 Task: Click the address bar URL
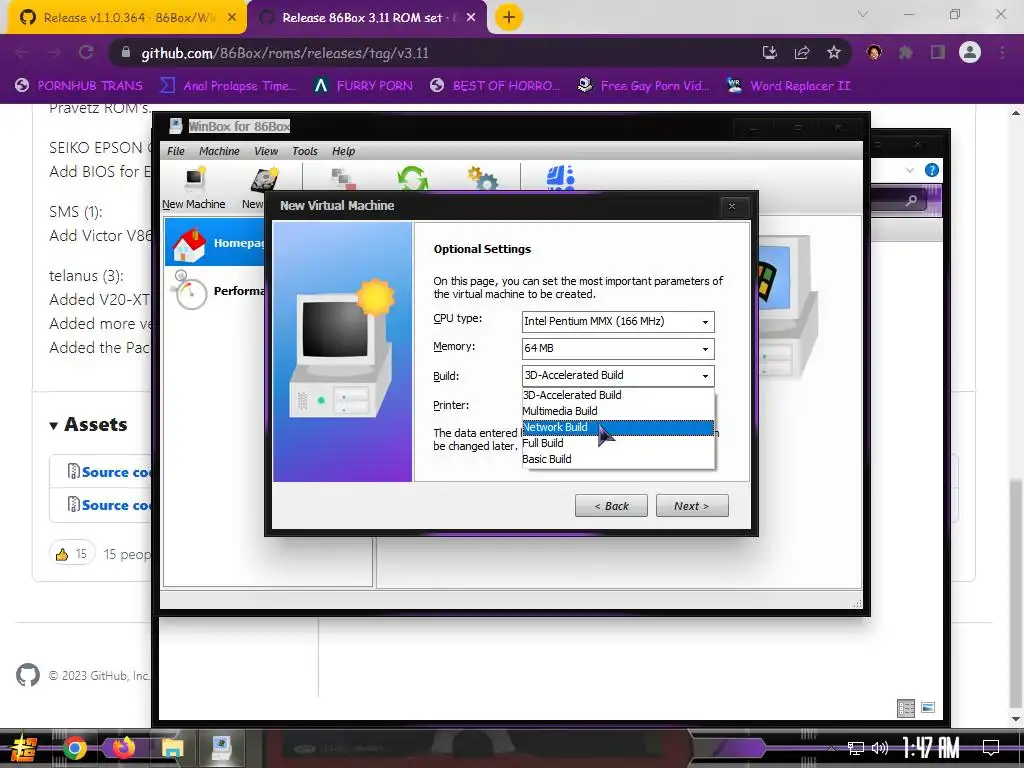pyautogui.click(x=285, y=53)
